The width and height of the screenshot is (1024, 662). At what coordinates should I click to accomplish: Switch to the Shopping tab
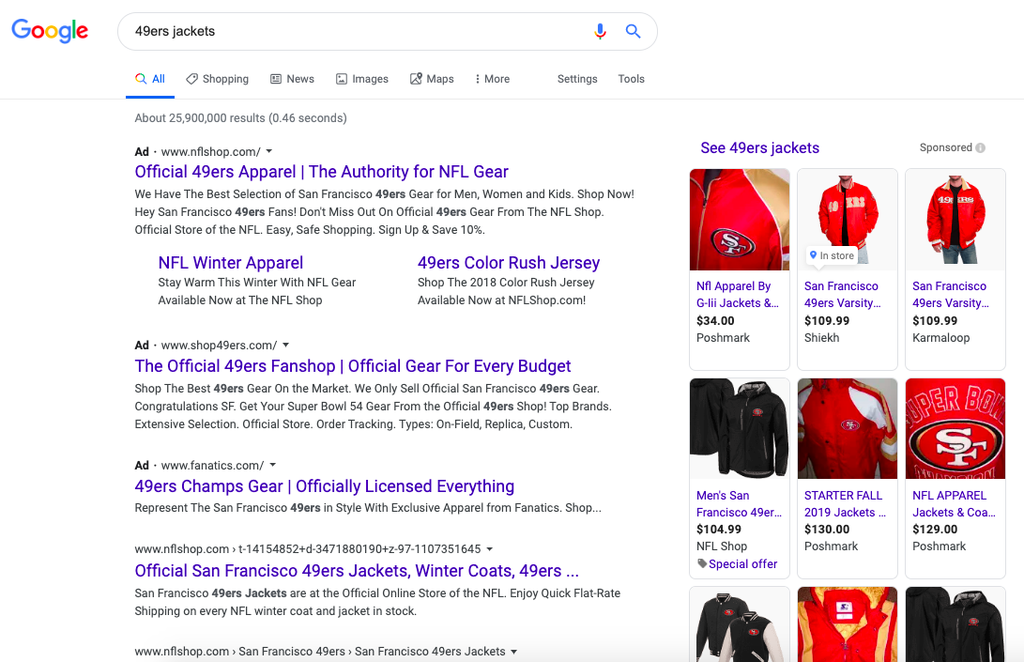tap(217, 79)
